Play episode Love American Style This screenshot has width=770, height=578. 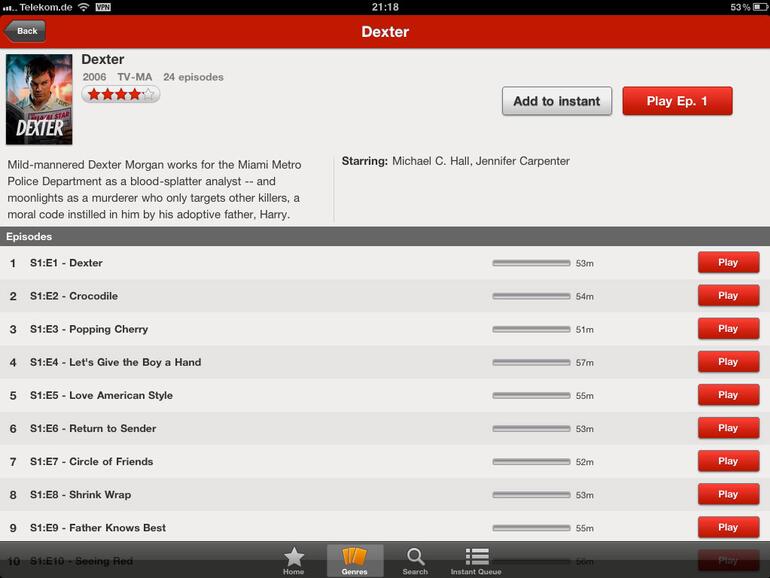(728, 395)
